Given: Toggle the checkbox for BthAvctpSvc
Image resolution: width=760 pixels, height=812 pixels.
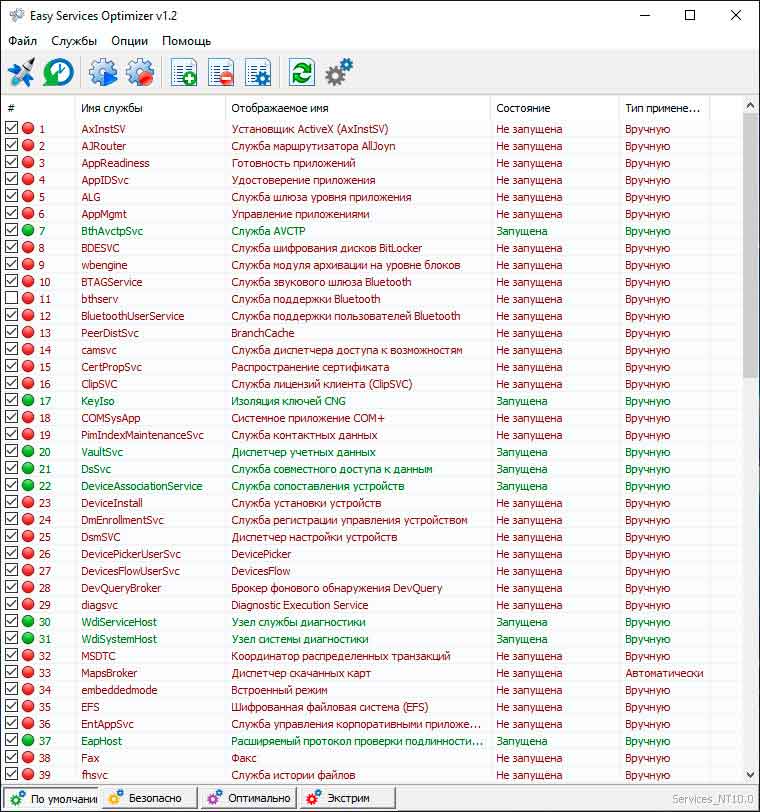Looking at the screenshot, I should [11, 230].
